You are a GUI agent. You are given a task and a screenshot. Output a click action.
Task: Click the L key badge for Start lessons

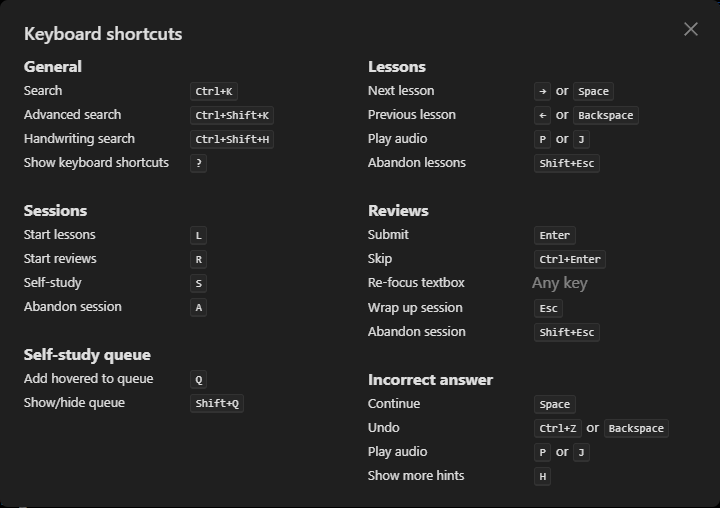coord(199,235)
